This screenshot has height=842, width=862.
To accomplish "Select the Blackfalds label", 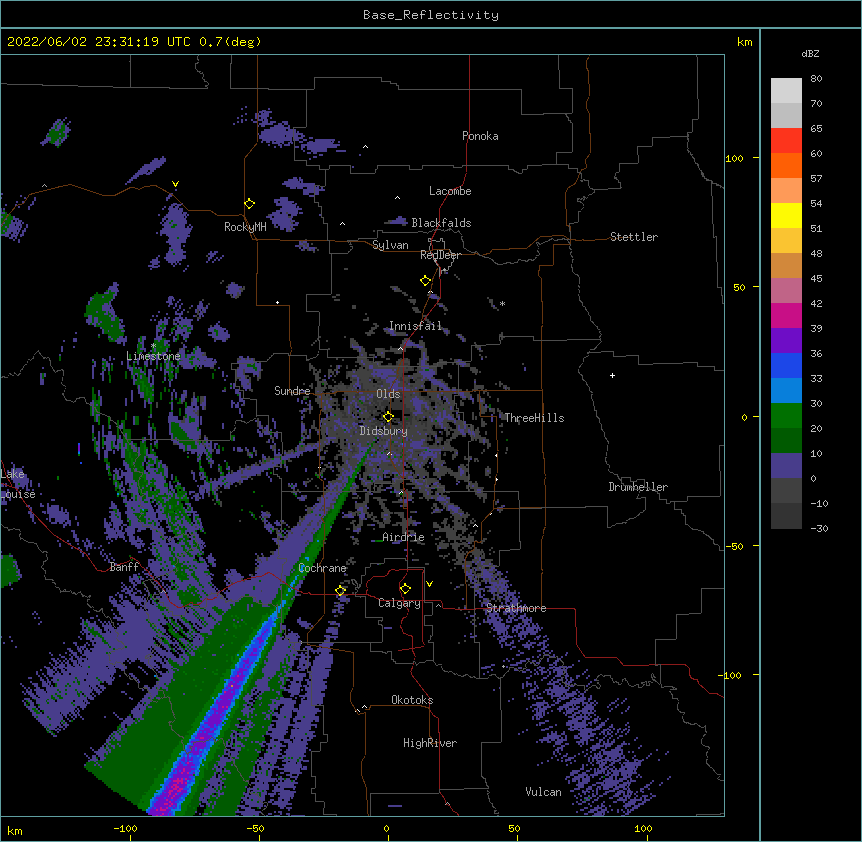I will pos(441,223).
